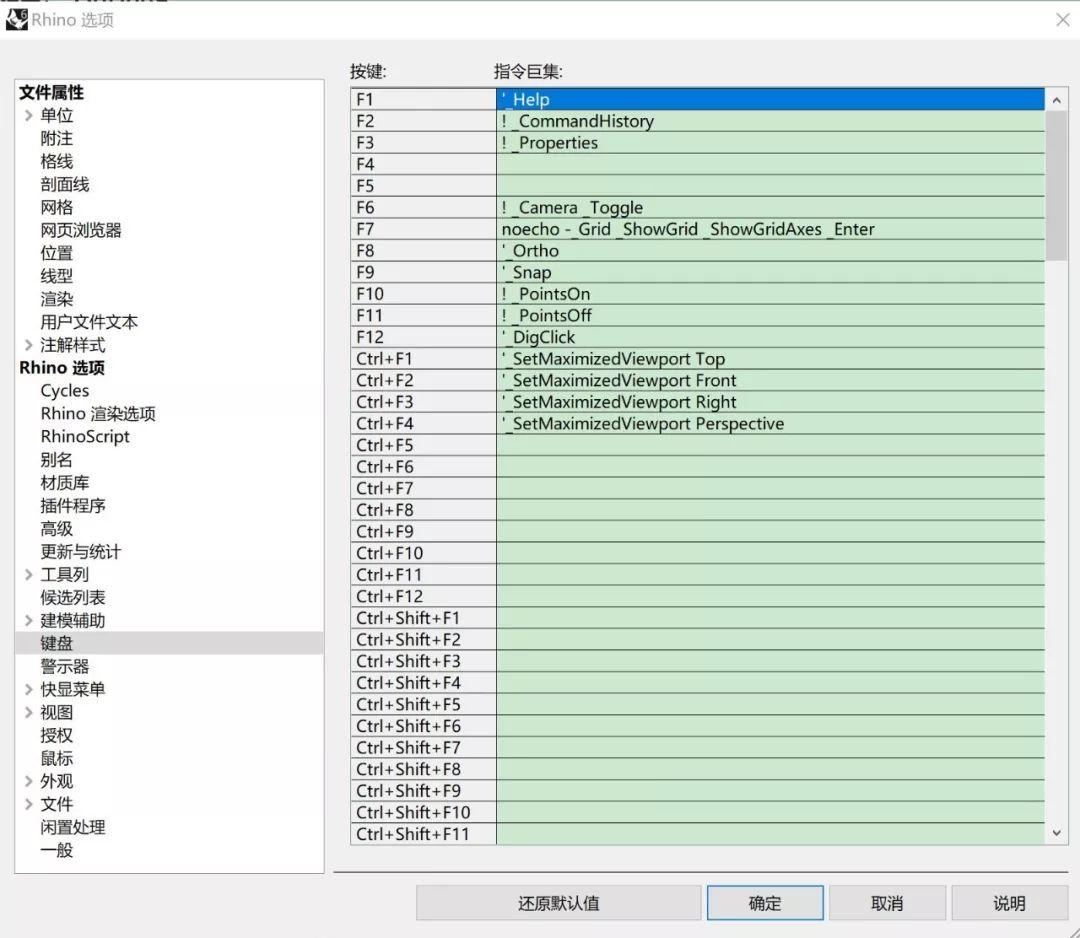Image resolution: width=1080 pixels, height=938 pixels.
Task: Open 一般 settings page
Action: [56, 850]
